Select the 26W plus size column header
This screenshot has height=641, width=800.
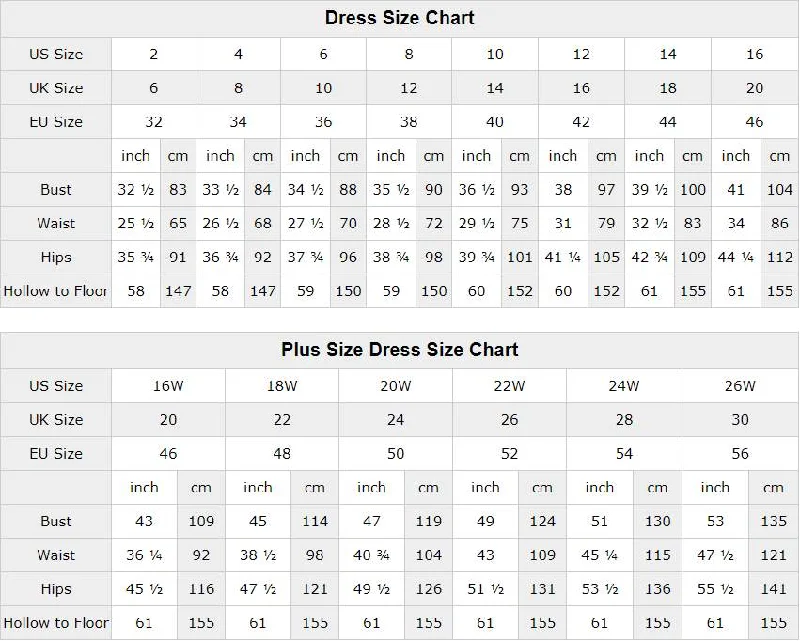point(740,386)
